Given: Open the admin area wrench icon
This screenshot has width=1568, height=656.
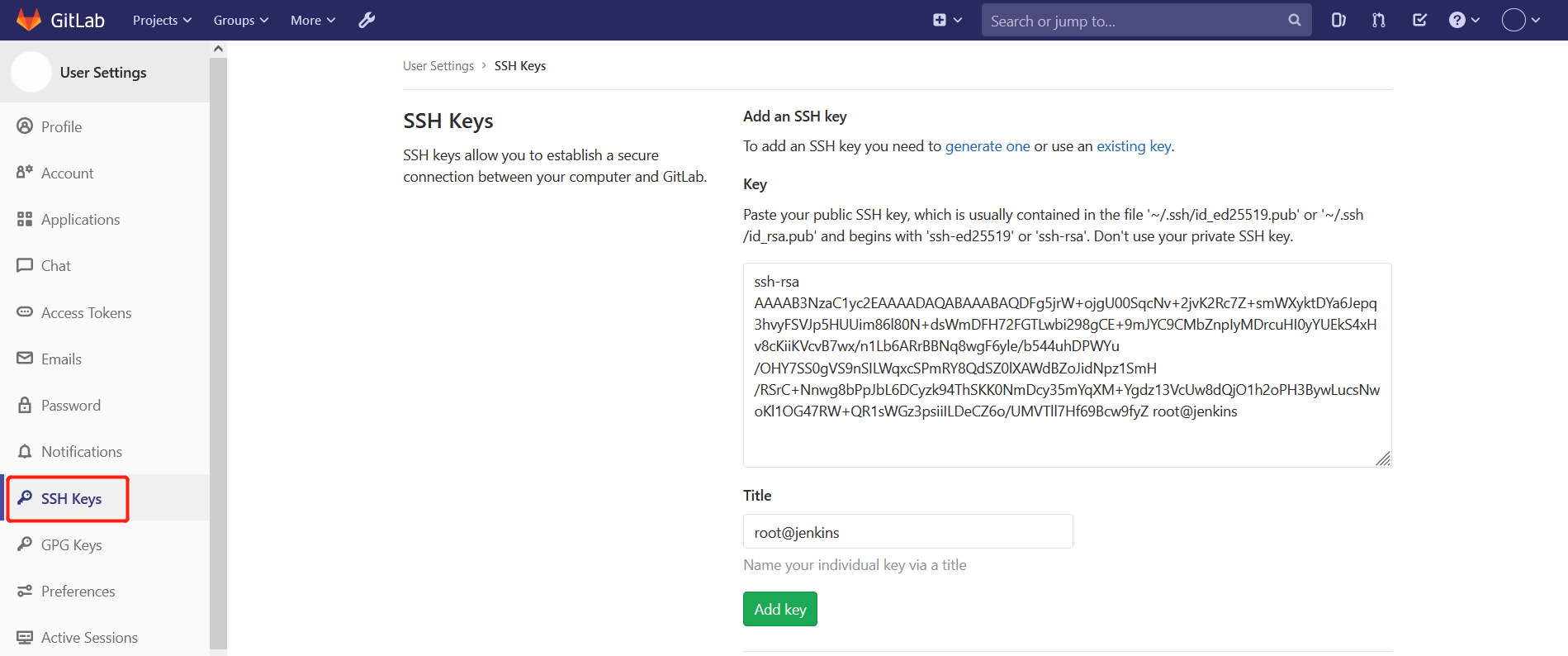Looking at the screenshot, I should coord(367,20).
